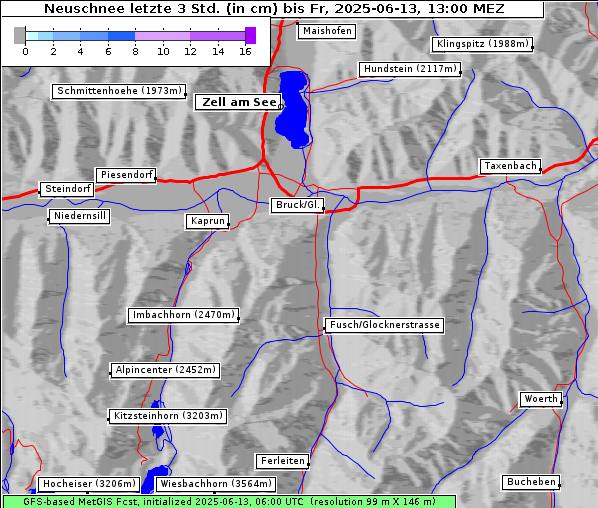This screenshot has width=598, height=508.
Task: Click the Kitzsteinhorn (3203m) label
Action: click(x=168, y=416)
